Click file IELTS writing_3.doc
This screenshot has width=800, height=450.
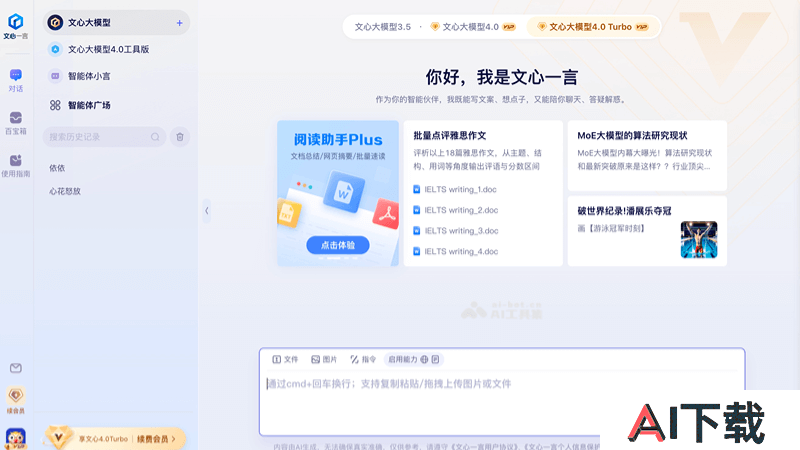tap(456, 231)
